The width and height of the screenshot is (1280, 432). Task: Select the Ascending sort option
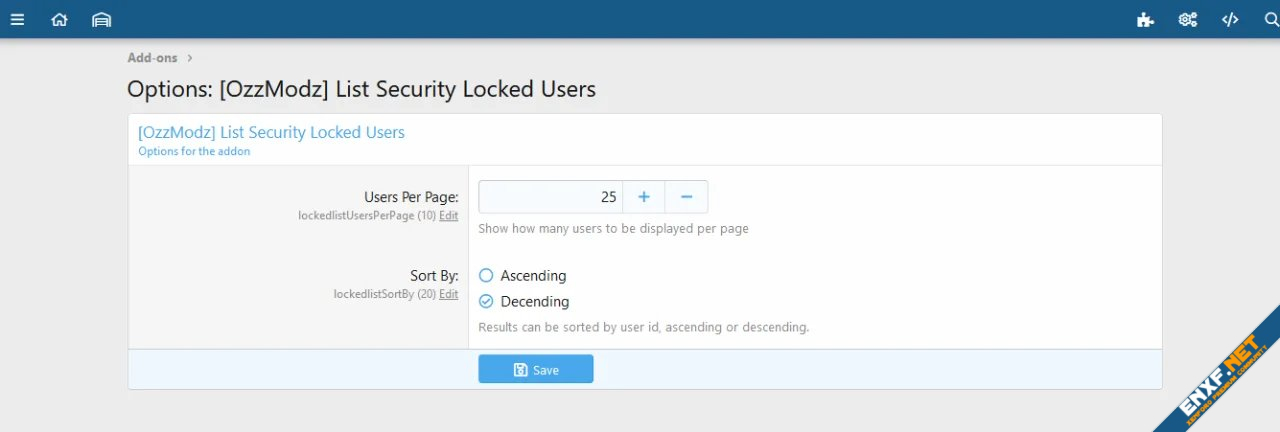(486, 275)
